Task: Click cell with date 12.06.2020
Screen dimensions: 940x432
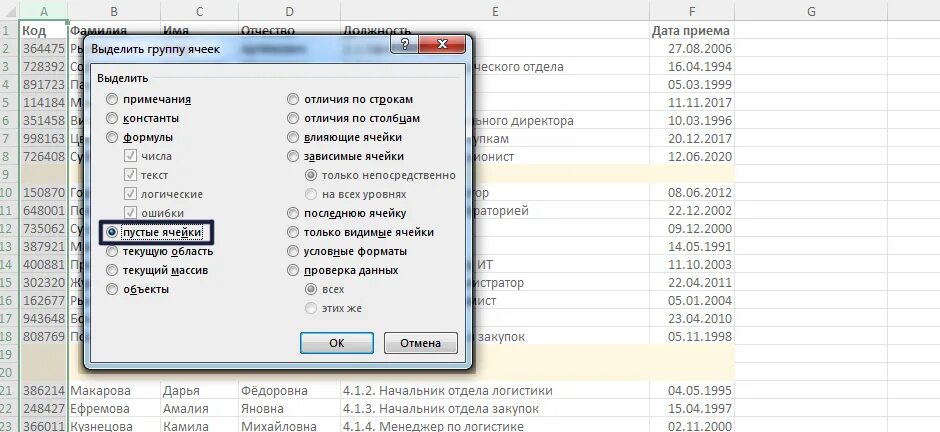Action: click(692, 156)
